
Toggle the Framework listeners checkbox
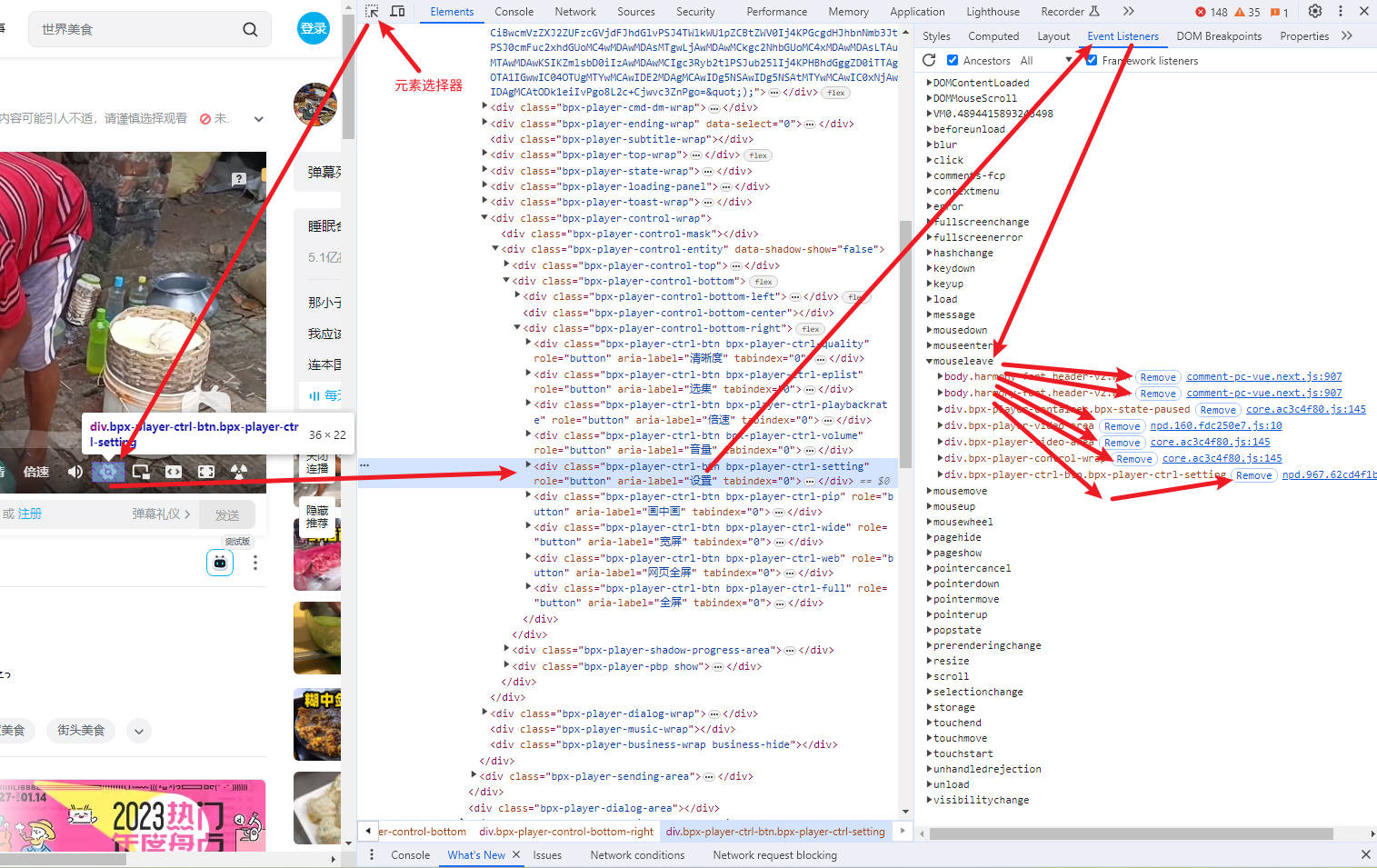click(1092, 60)
